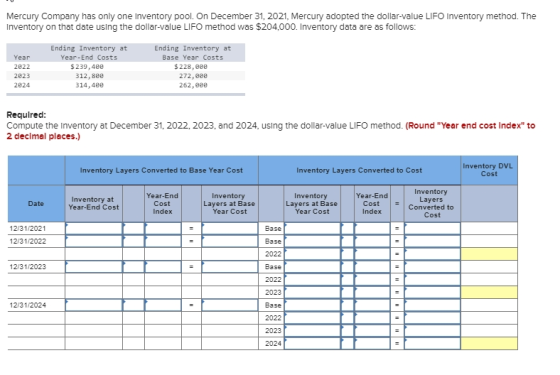This screenshot has height=375, width=560.
Task: Click the '12/31/2021' date label
Action: [x=28, y=229]
